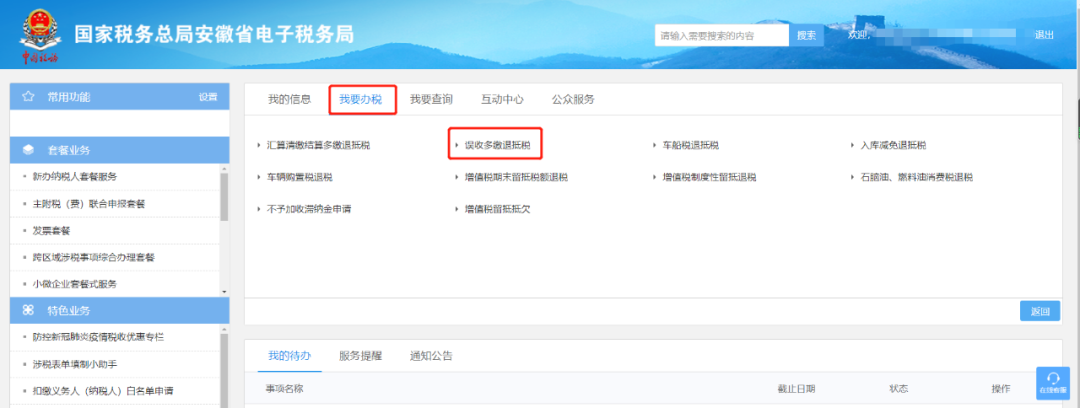Viewport: 1080px width, 408px height.
Task: Open 入库减免退抵税
Action: click(893, 145)
